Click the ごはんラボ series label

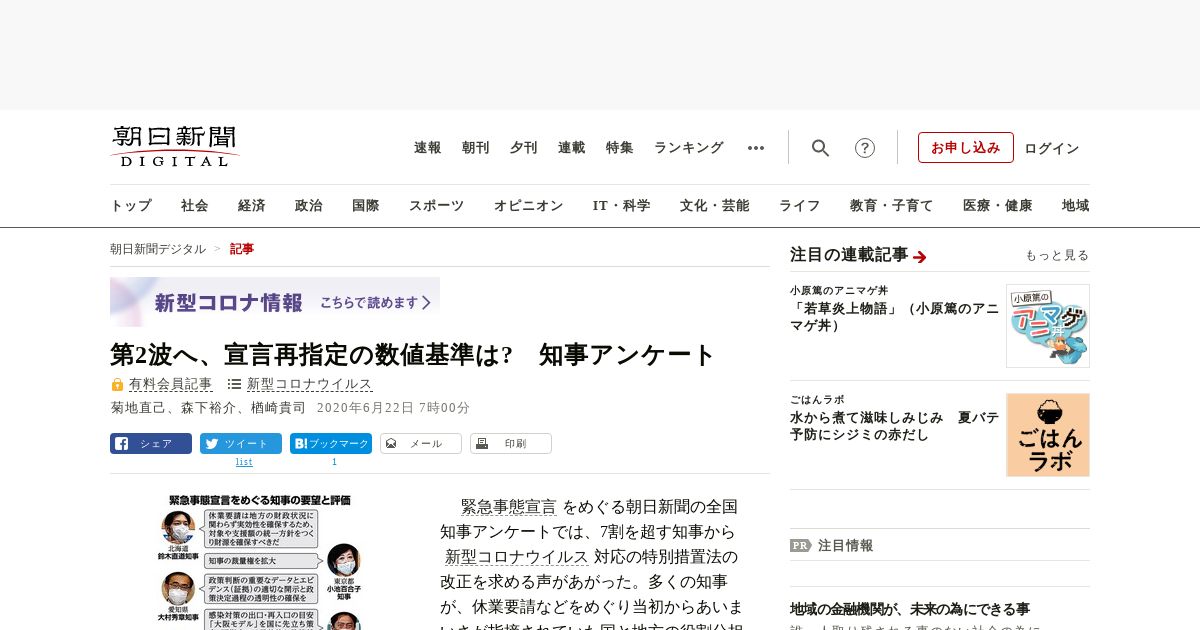coord(817,399)
